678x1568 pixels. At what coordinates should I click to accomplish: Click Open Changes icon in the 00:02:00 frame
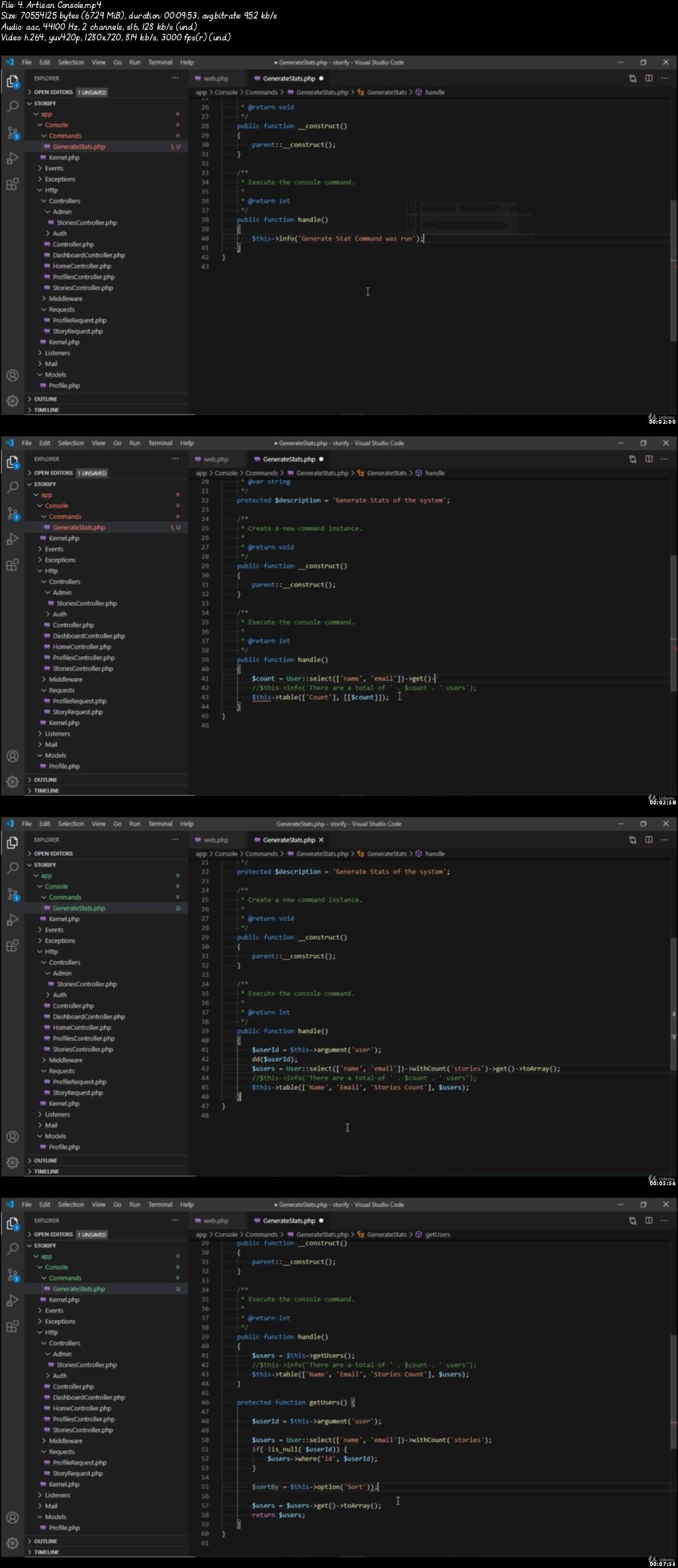coord(632,78)
